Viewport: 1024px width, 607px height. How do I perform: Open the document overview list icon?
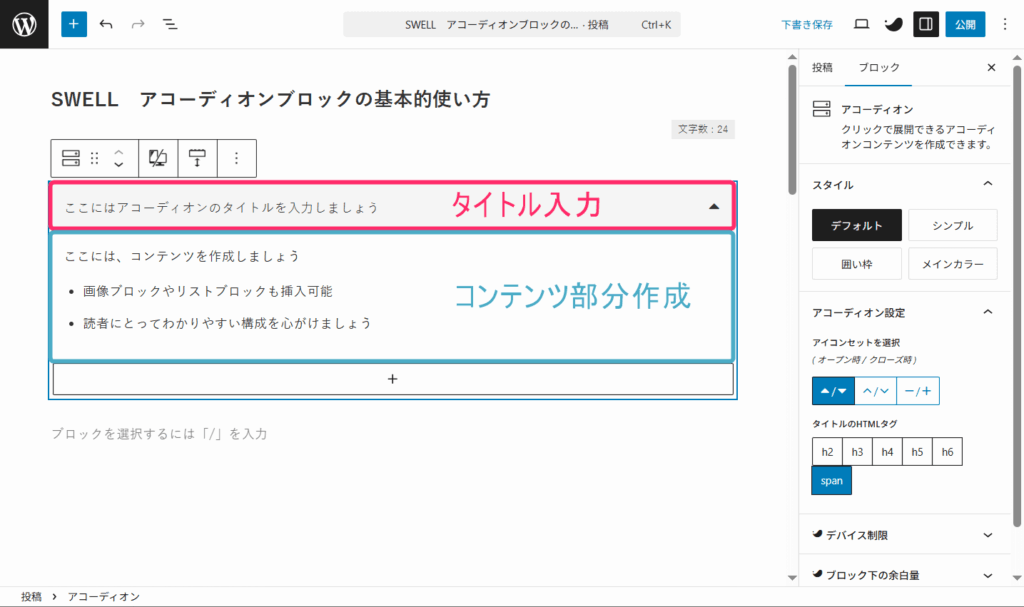coord(170,24)
